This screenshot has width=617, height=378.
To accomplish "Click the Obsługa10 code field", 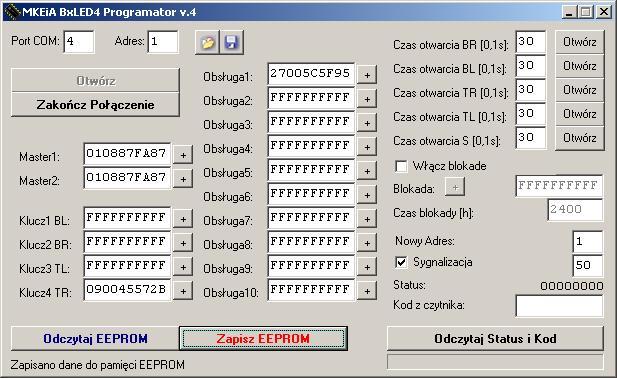I will pos(311,290).
